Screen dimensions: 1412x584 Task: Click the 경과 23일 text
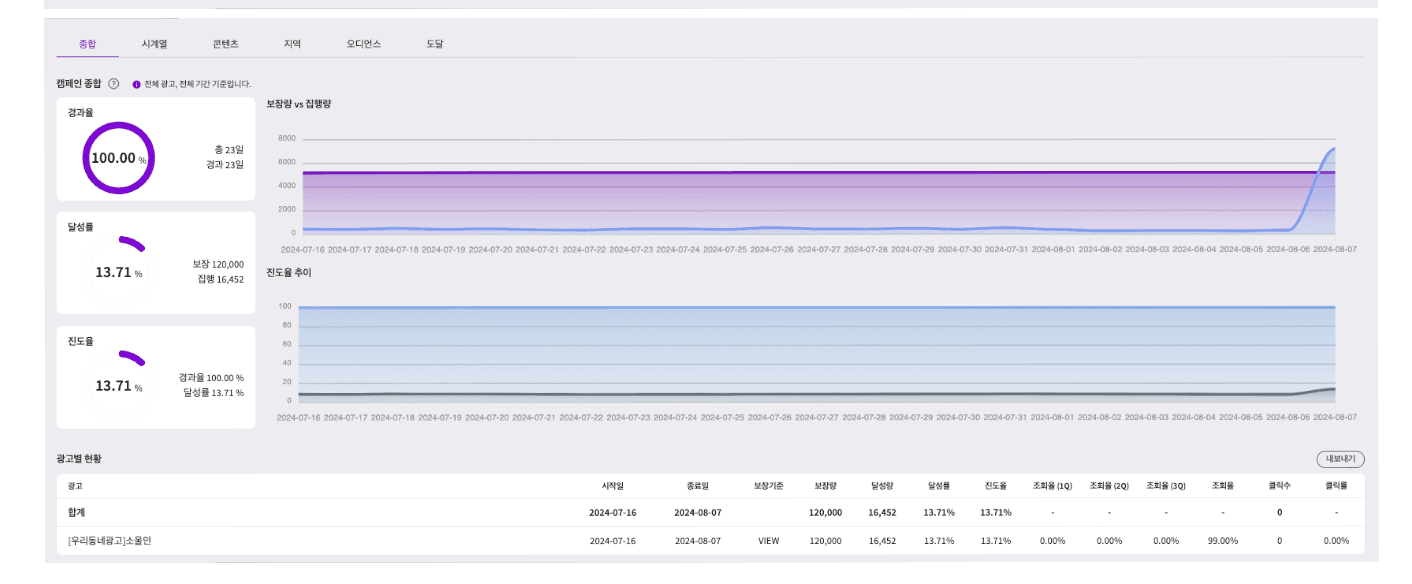[x=225, y=165]
